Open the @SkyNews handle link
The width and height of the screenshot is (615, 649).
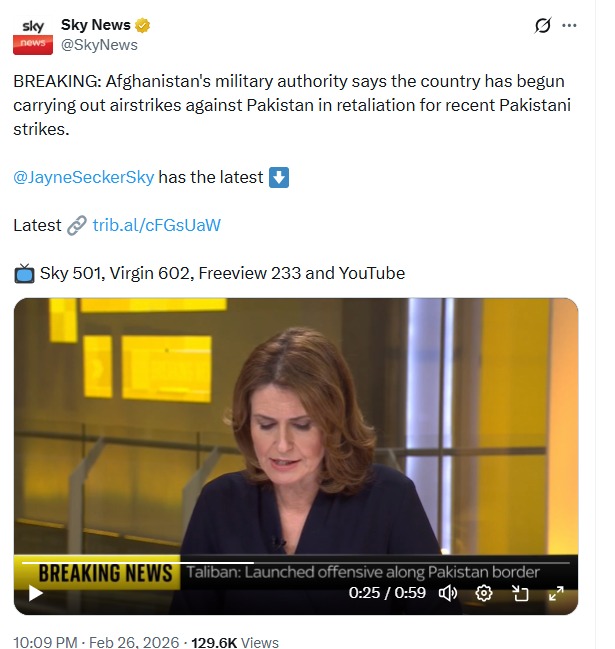pyautogui.click(x=99, y=45)
